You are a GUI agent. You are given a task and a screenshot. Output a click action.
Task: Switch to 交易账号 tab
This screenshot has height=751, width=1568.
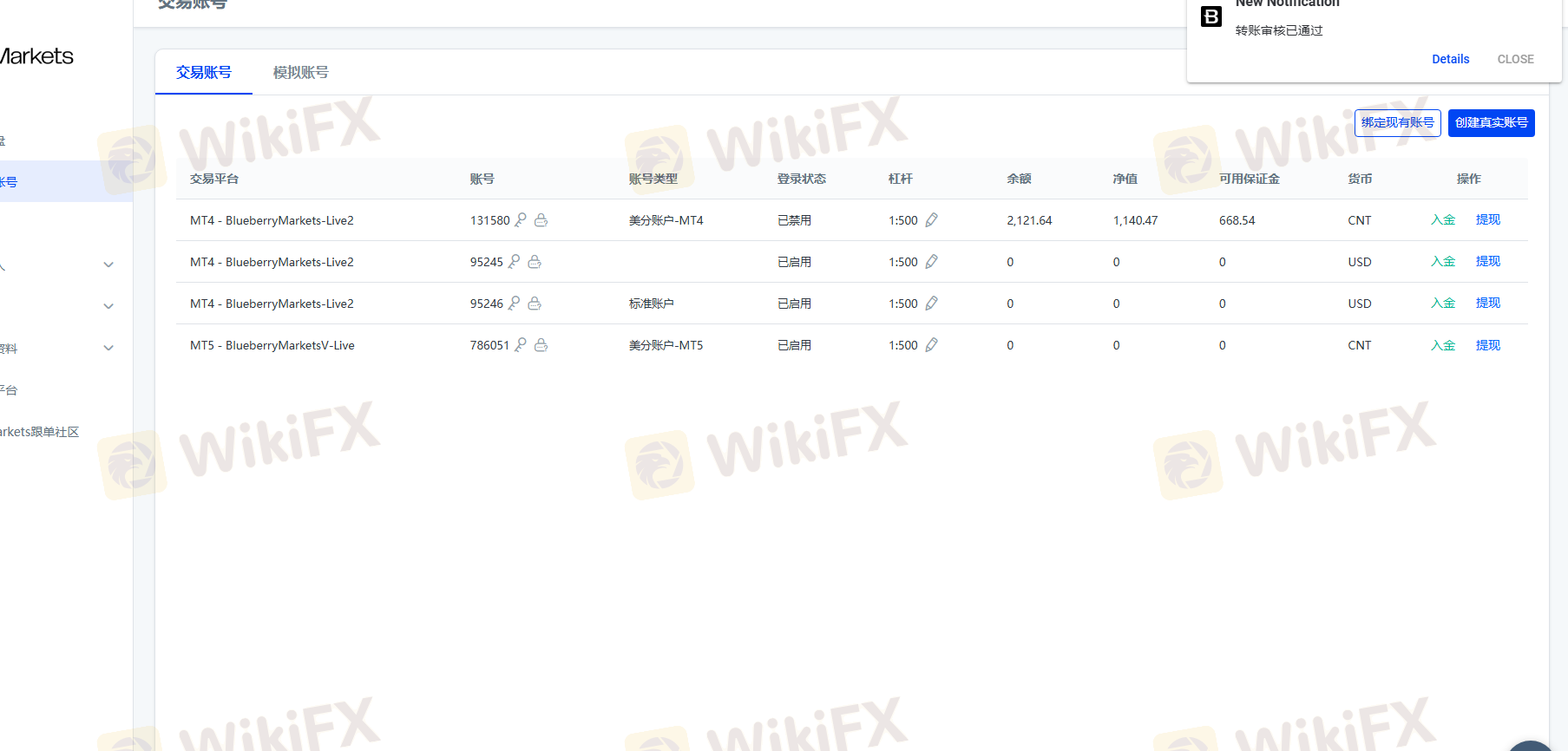[204, 72]
